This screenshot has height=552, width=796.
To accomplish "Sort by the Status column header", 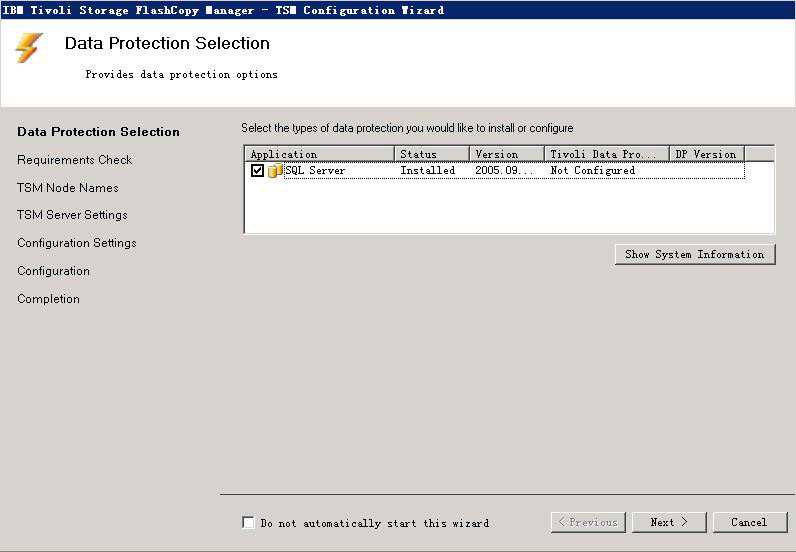I will (x=431, y=154).
